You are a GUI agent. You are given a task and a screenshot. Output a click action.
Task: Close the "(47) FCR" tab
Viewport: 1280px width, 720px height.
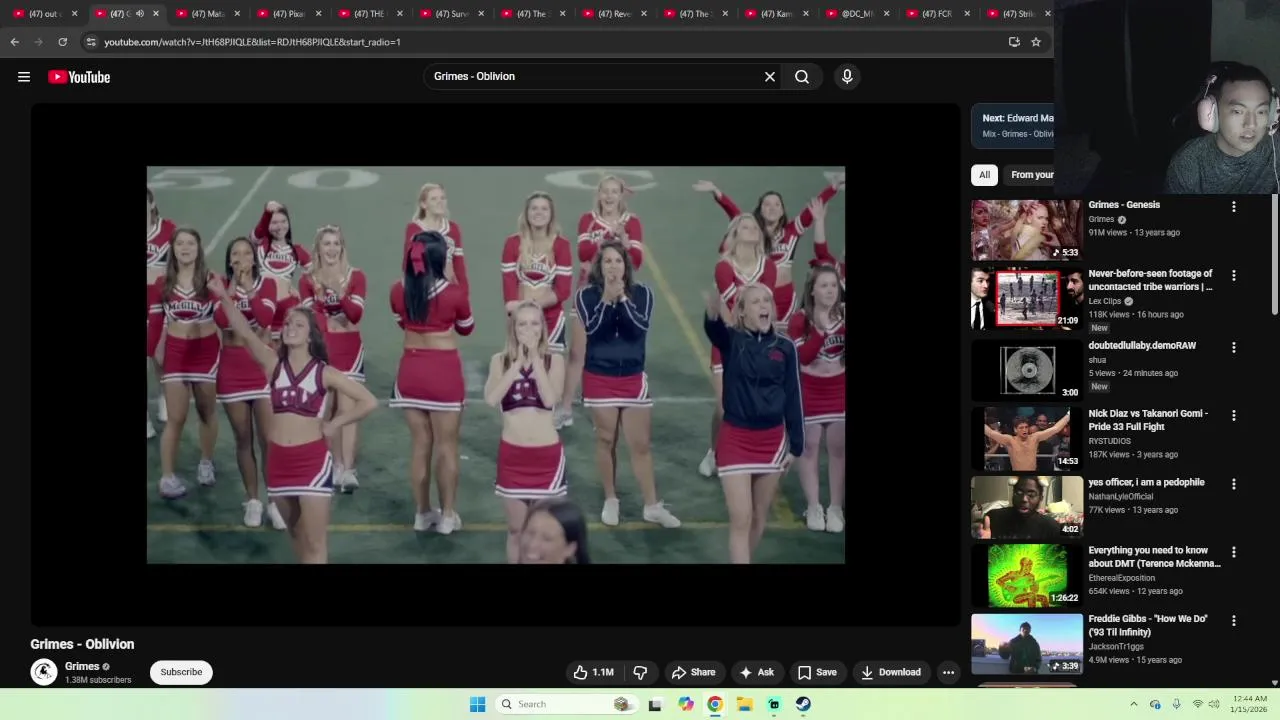[x=969, y=14]
